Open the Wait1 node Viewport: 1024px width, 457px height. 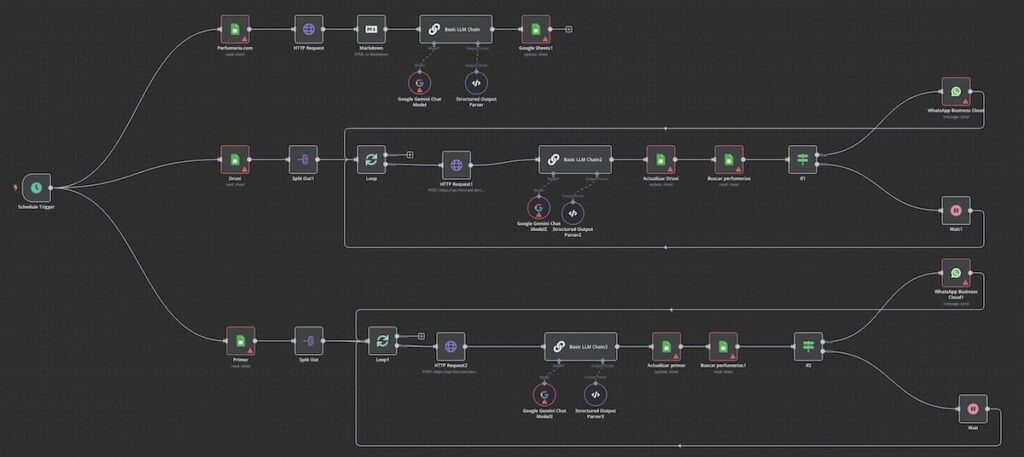[x=956, y=211]
